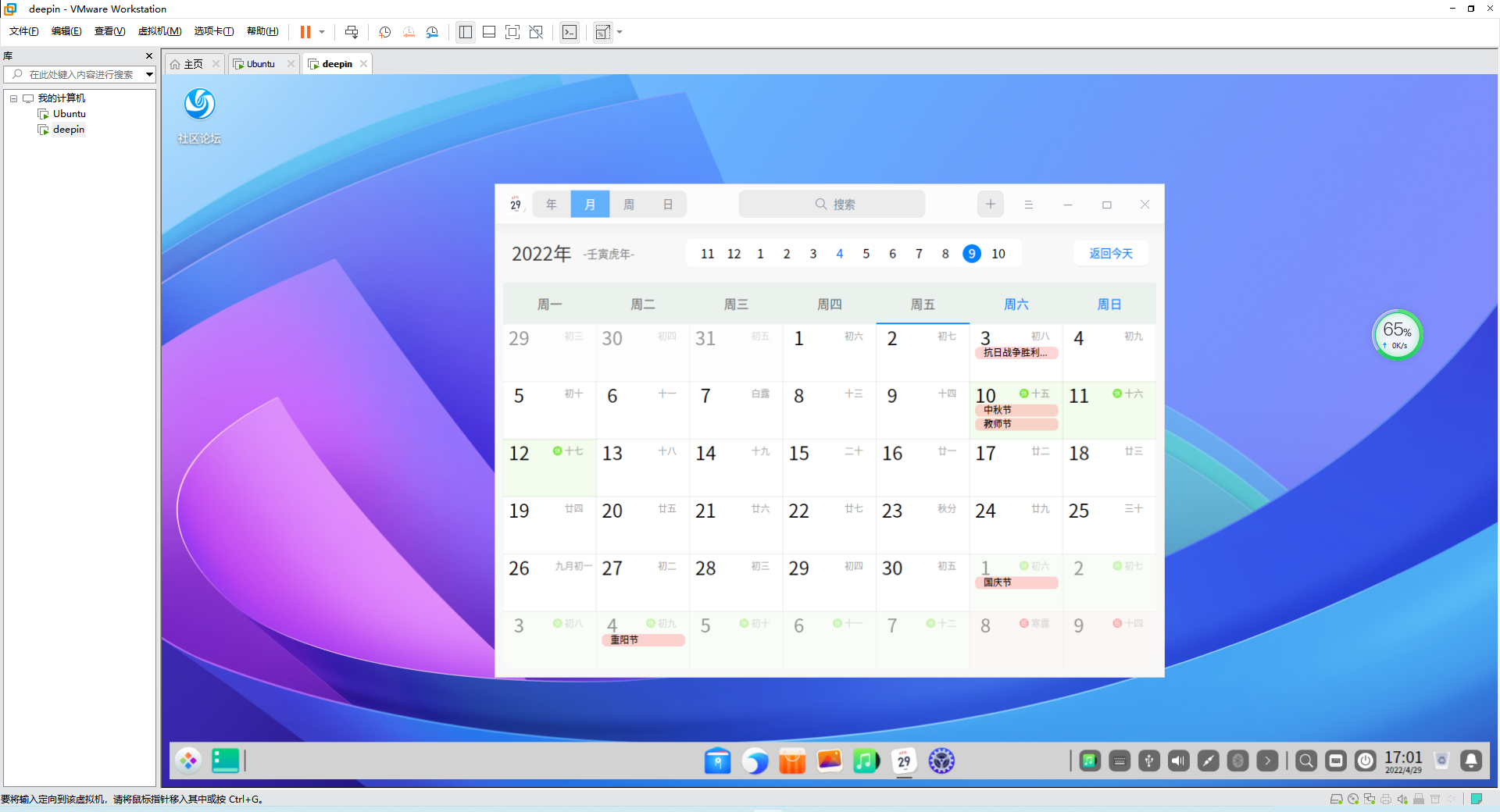Toggle the thumbnail bar view icon
The height and width of the screenshot is (812, 1500).
[489, 32]
